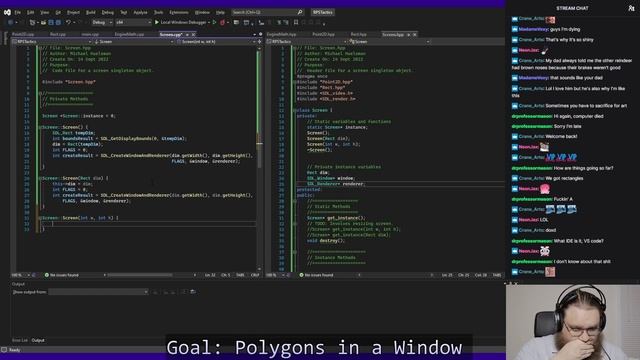
Task: Open the Debug configuration dropdown
Action: [x=102, y=22]
